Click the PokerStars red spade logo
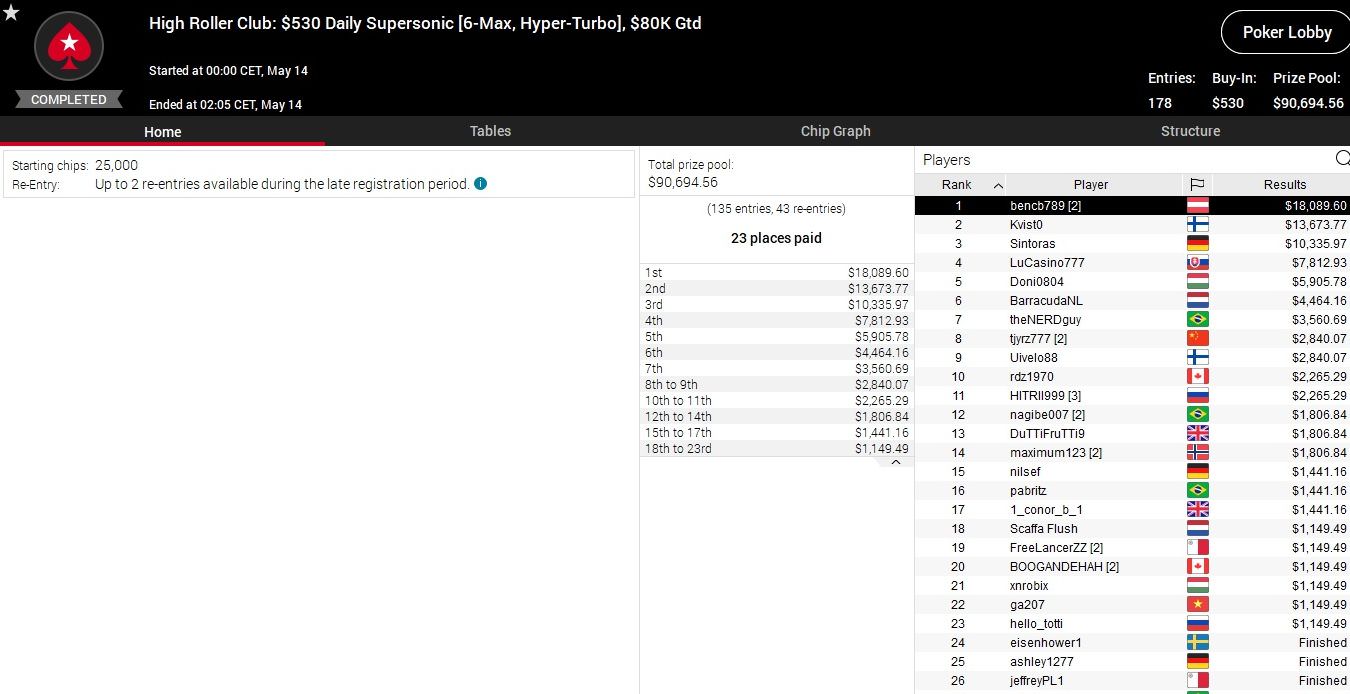 pos(69,46)
